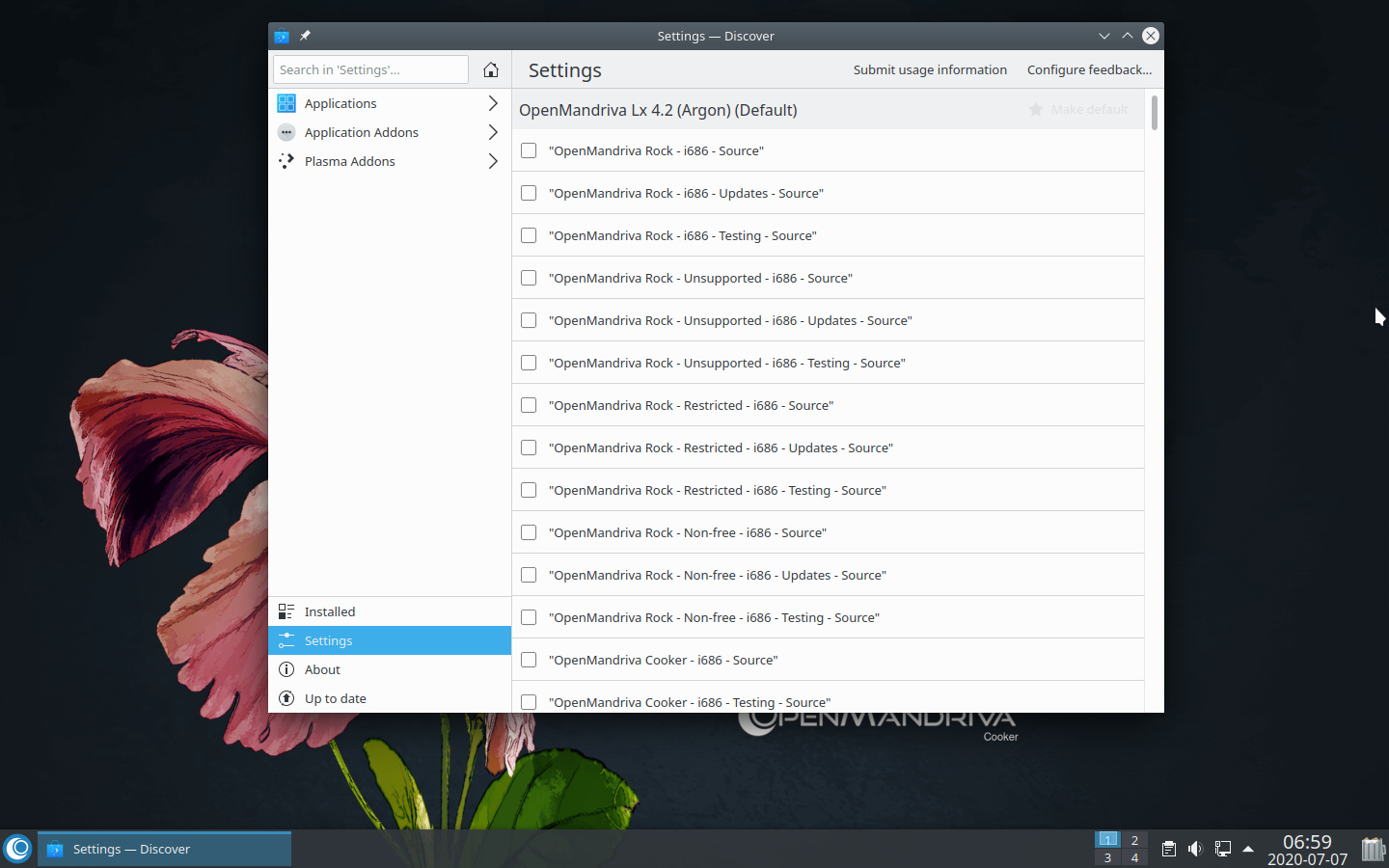Tick "Rock - Non-free - i686 - Updates - Source" checkbox
Screen dimensions: 1389x868
point(529,575)
